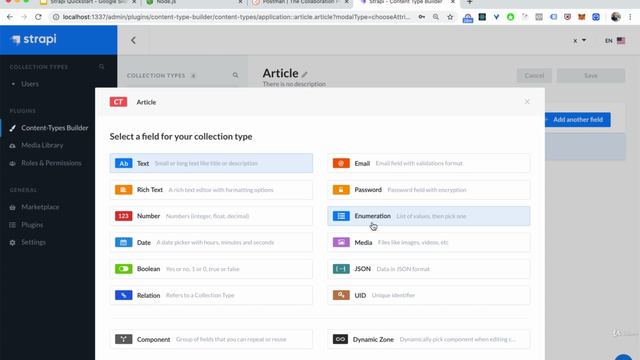Image resolution: width=640 pixels, height=360 pixels.
Task: Open Users collection type
Action: (x=30, y=84)
